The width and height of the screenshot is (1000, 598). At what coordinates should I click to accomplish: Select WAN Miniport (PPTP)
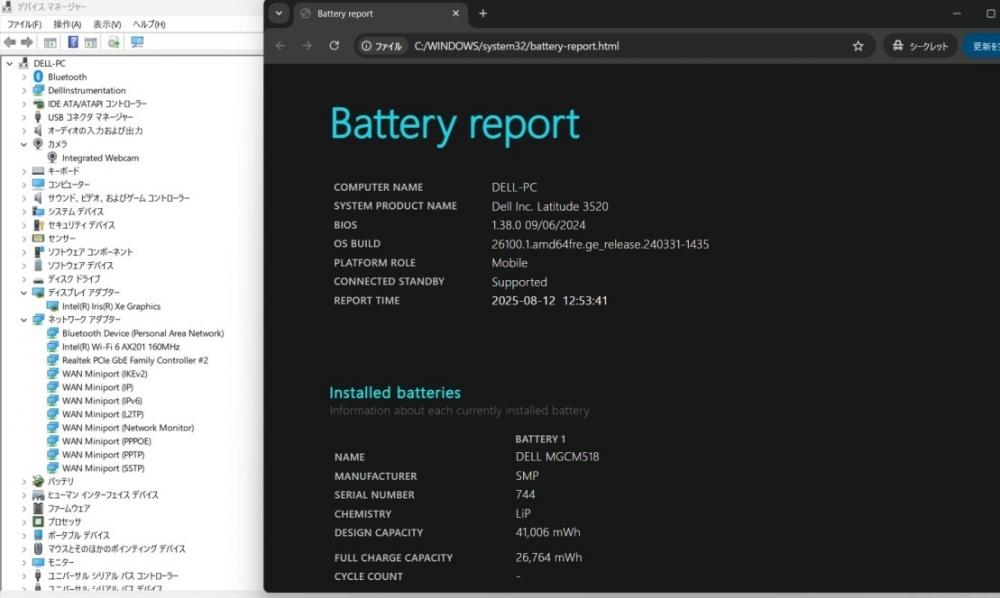pyautogui.click(x=103, y=455)
